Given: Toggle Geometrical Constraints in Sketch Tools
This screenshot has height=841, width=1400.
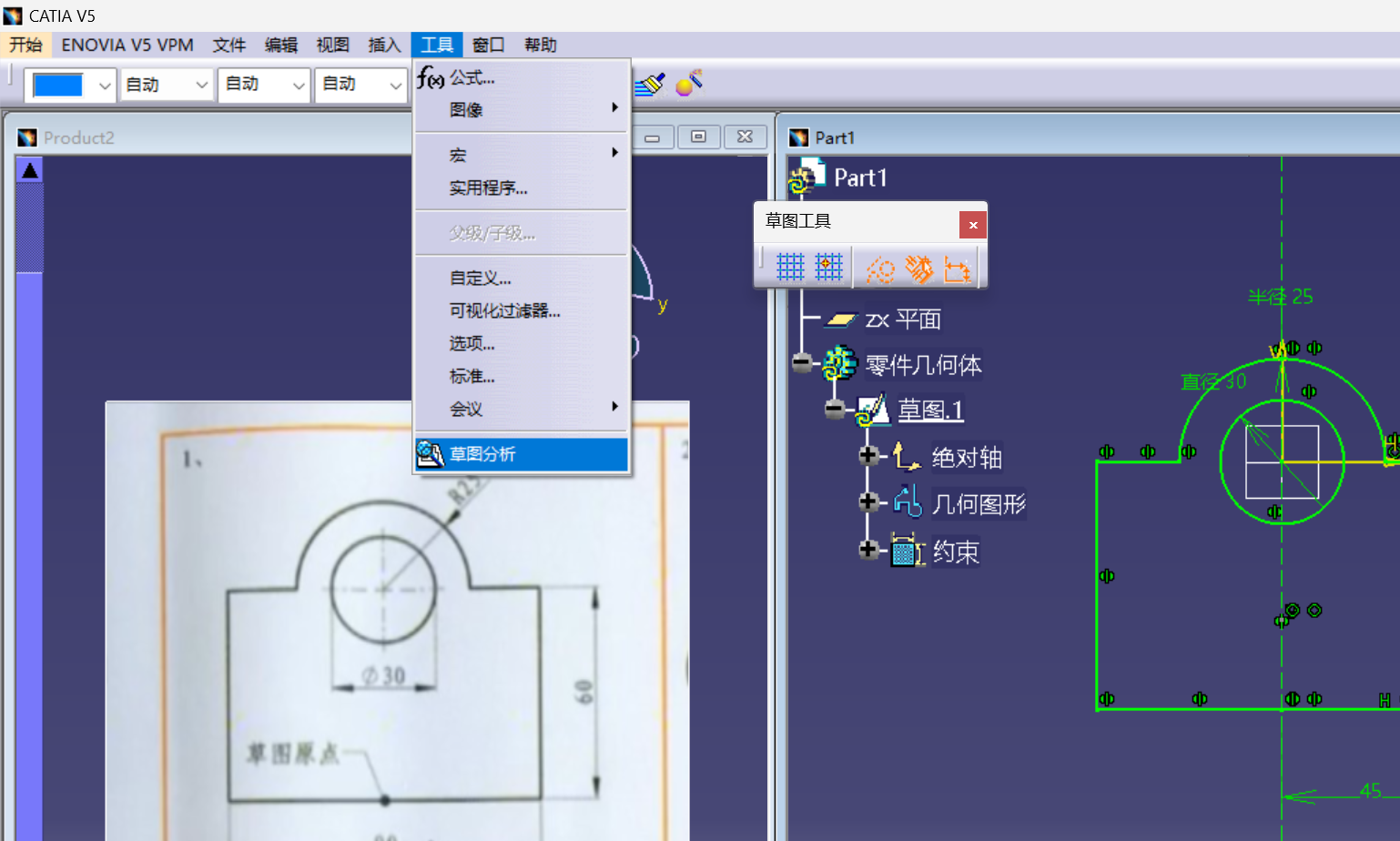Looking at the screenshot, I should click(918, 269).
